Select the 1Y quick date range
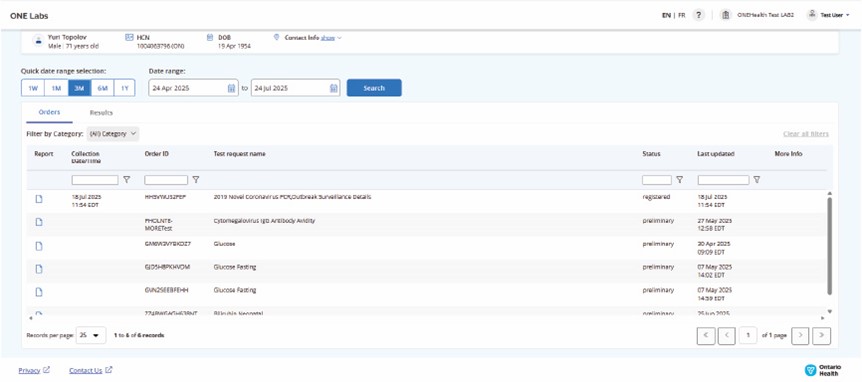The width and height of the screenshot is (862, 382). (x=124, y=88)
